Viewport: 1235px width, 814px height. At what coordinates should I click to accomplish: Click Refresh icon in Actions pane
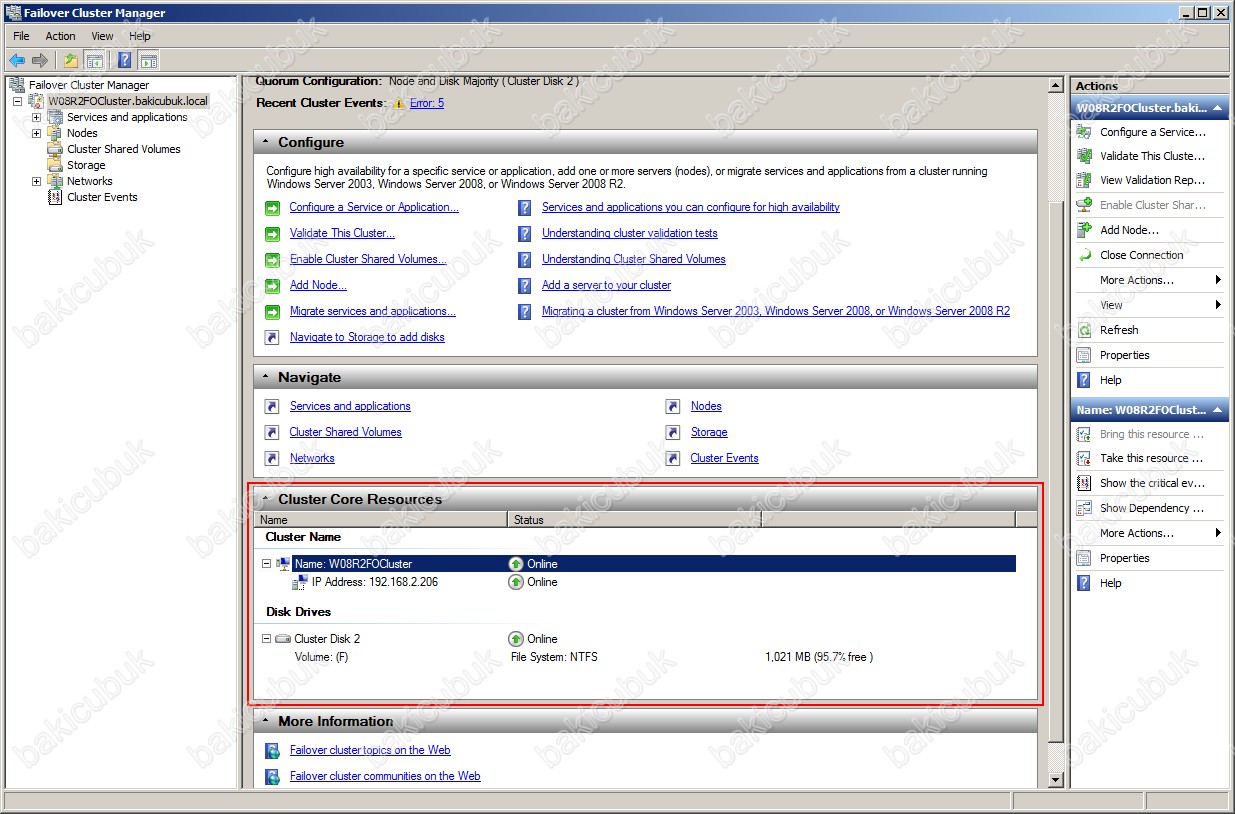(1084, 330)
